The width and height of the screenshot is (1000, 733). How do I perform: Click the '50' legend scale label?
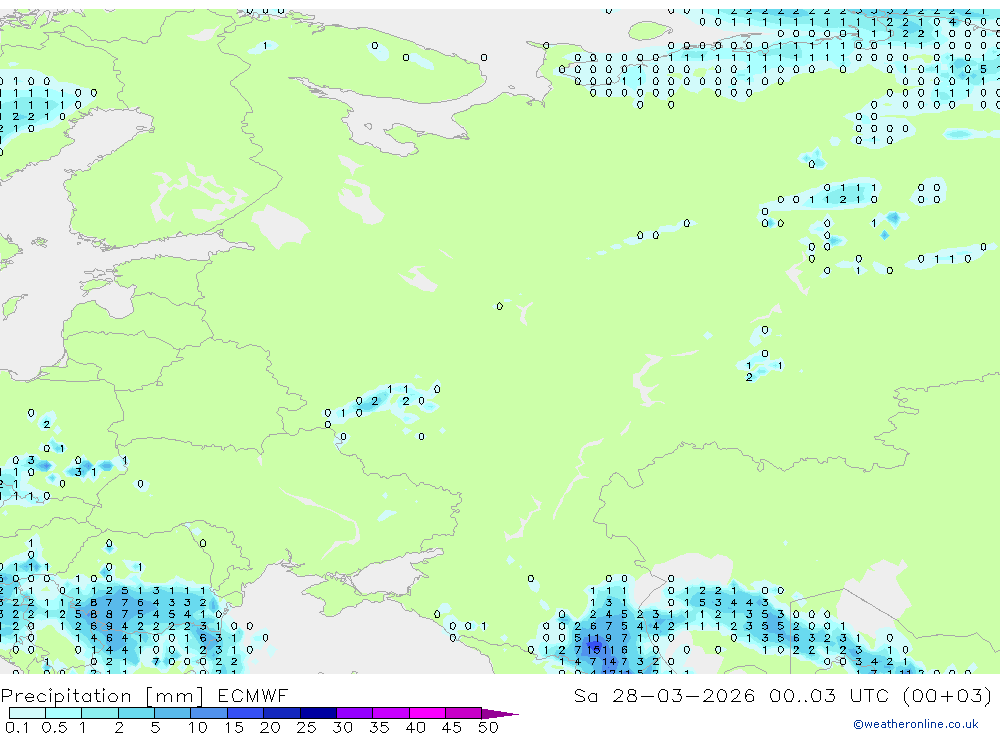tap(488, 727)
